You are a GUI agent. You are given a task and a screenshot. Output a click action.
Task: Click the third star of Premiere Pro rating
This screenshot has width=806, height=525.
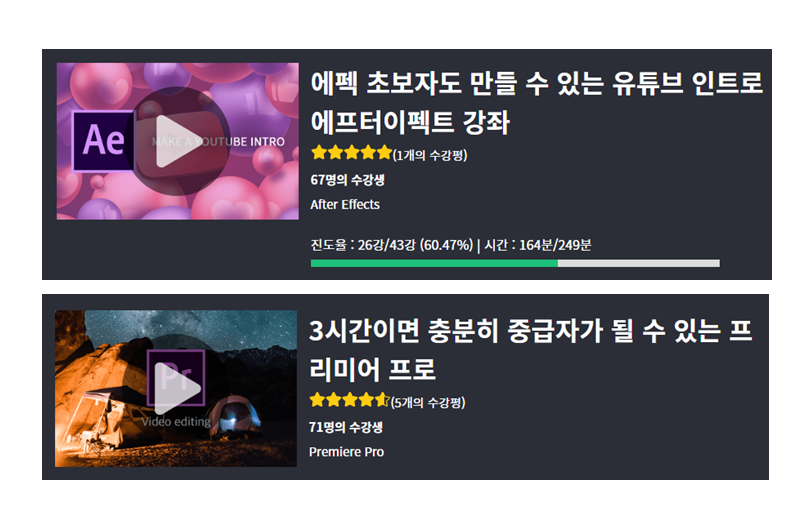(x=350, y=400)
